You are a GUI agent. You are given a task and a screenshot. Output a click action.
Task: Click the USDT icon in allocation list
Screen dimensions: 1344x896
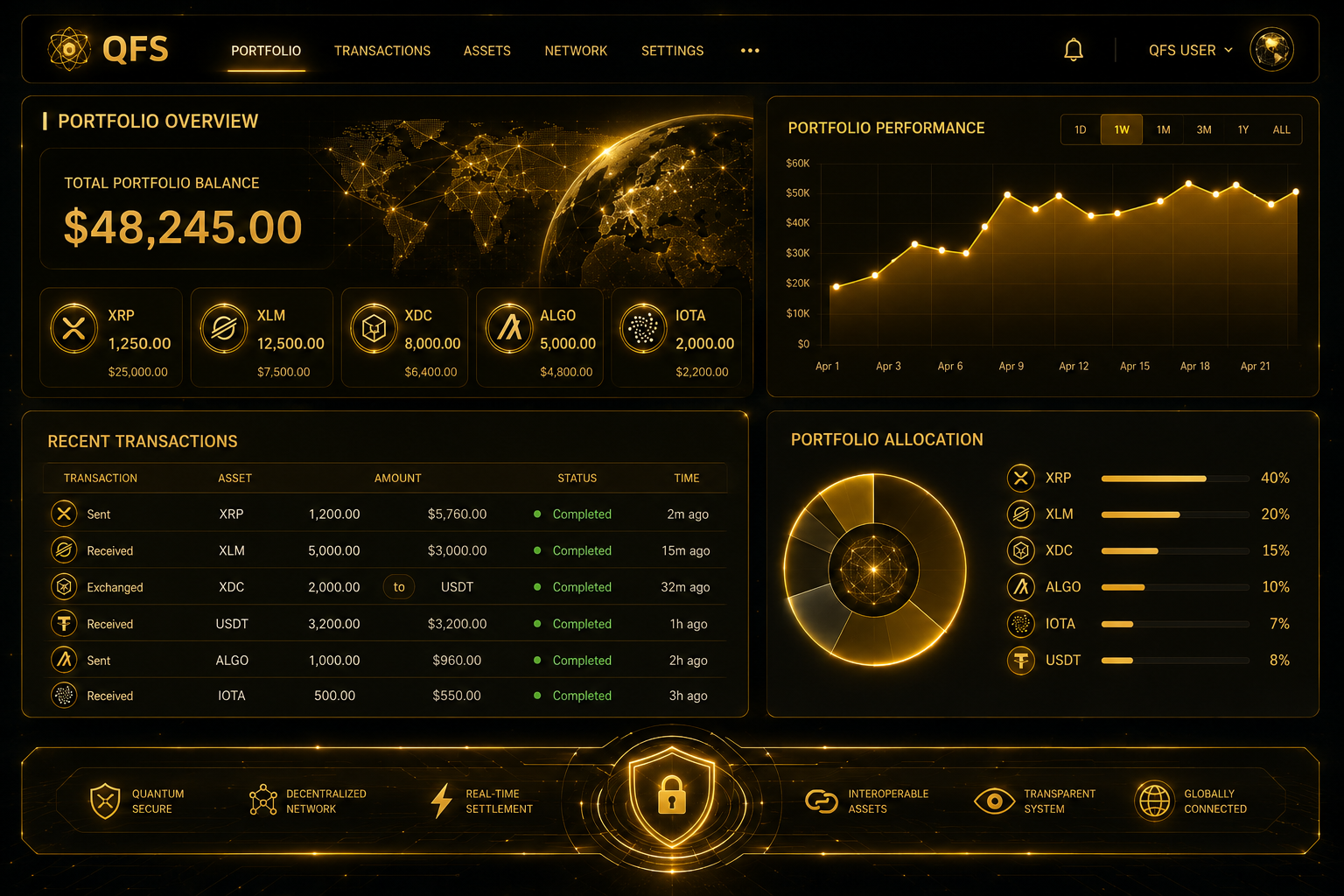(x=1020, y=660)
